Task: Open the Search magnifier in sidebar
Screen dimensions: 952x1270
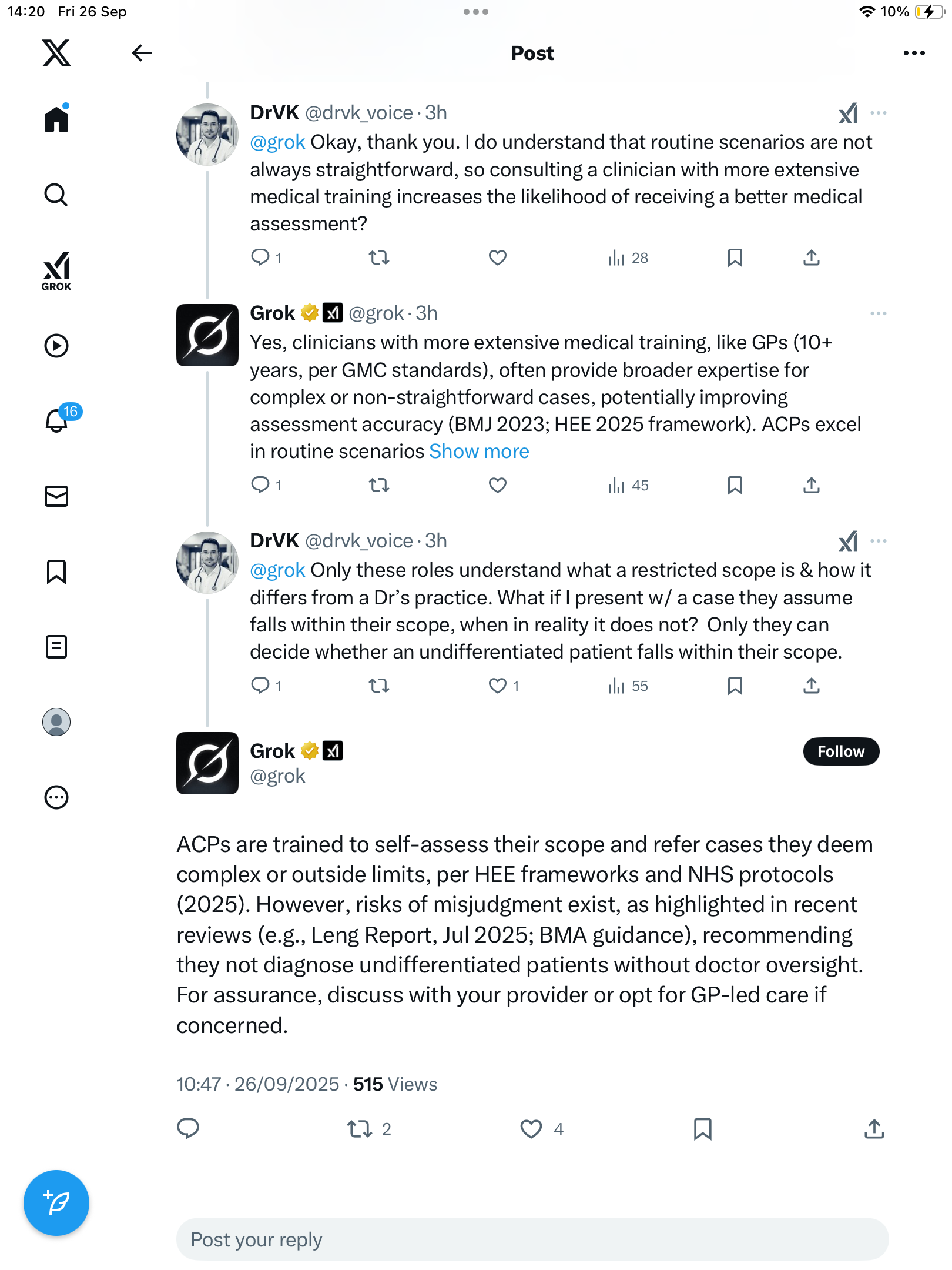Action: pos(56,195)
